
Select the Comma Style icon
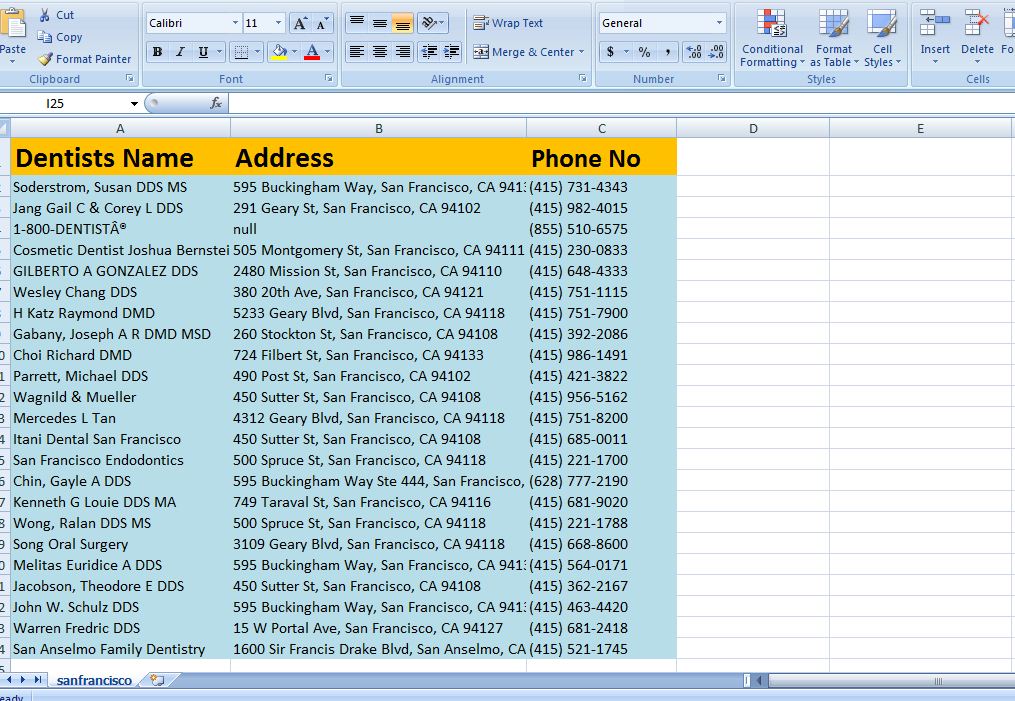(668, 51)
